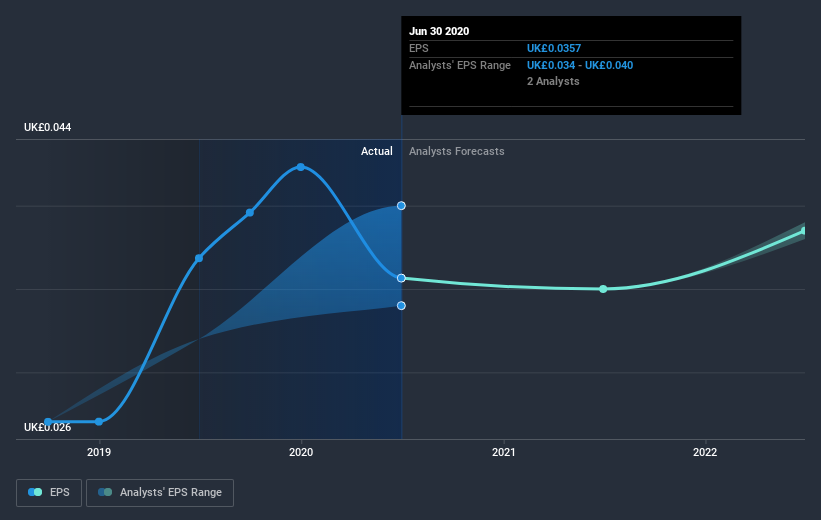Select the upper analyst range point at Jun 2020
The image size is (821, 520).
[x=401, y=206]
